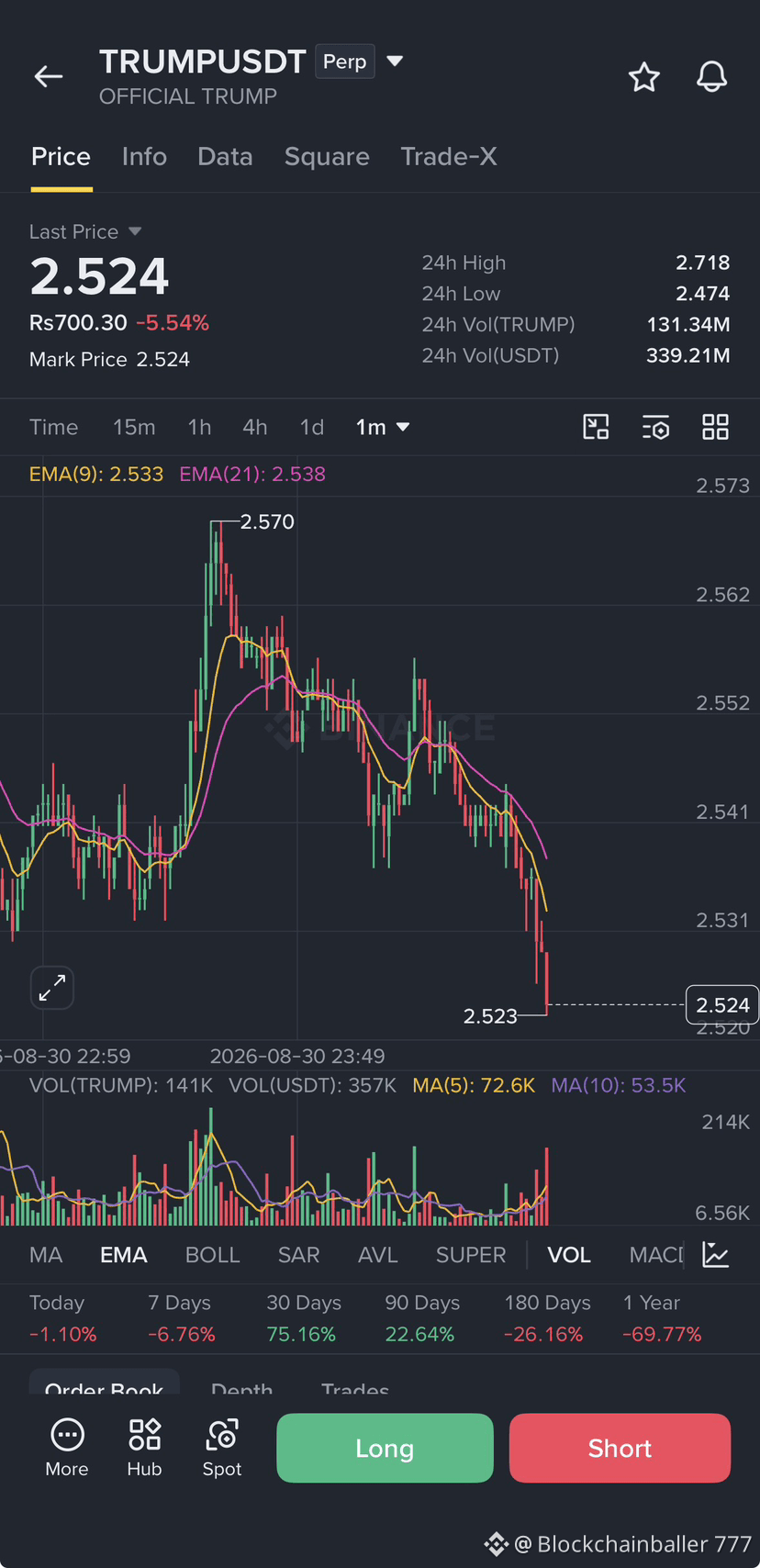Tap the 90 Days 22.64% performance
The width and height of the screenshot is (760, 1568).
pyautogui.click(x=422, y=1318)
